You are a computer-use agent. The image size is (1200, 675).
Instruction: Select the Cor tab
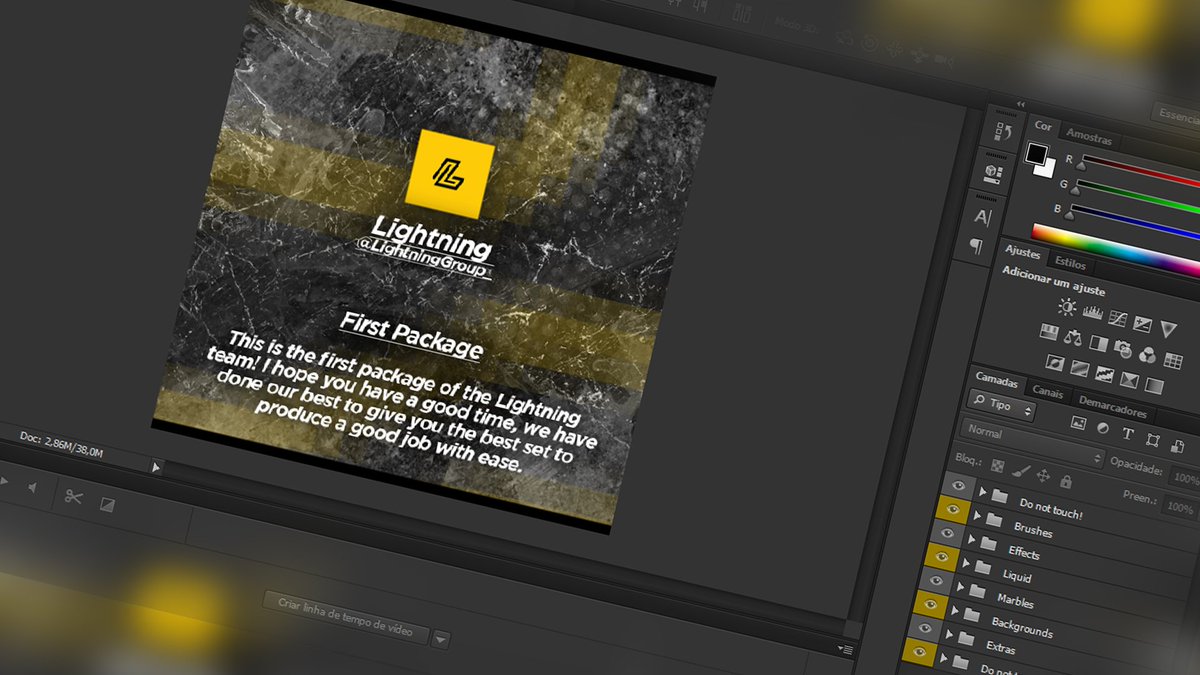click(x=1043, y=126)
